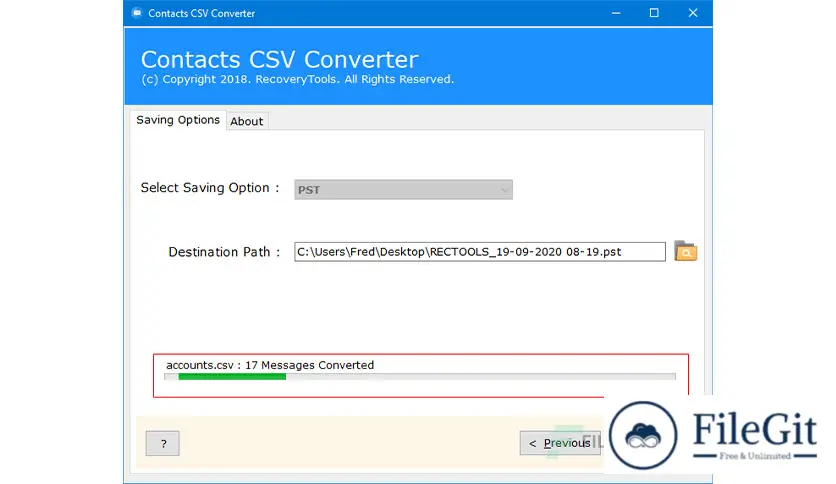
Task: Open the Select Saving Option PST dropdown
Action: (403, 190)
